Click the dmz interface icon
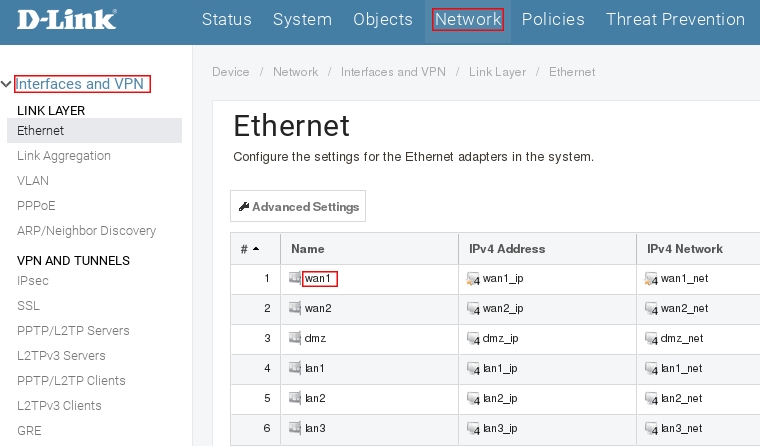Image resolution: width=760 pixels, height=446 pixels. pos(295,338)
